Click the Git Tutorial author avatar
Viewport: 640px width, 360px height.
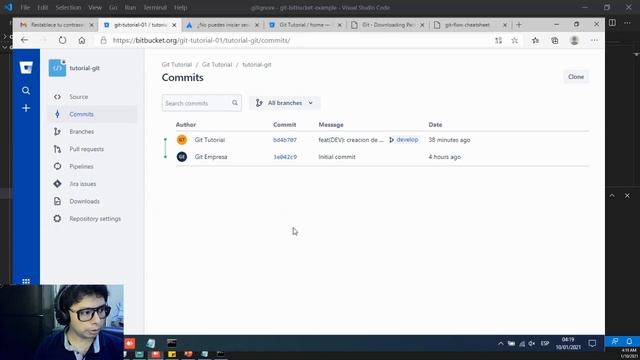(182, 140)
